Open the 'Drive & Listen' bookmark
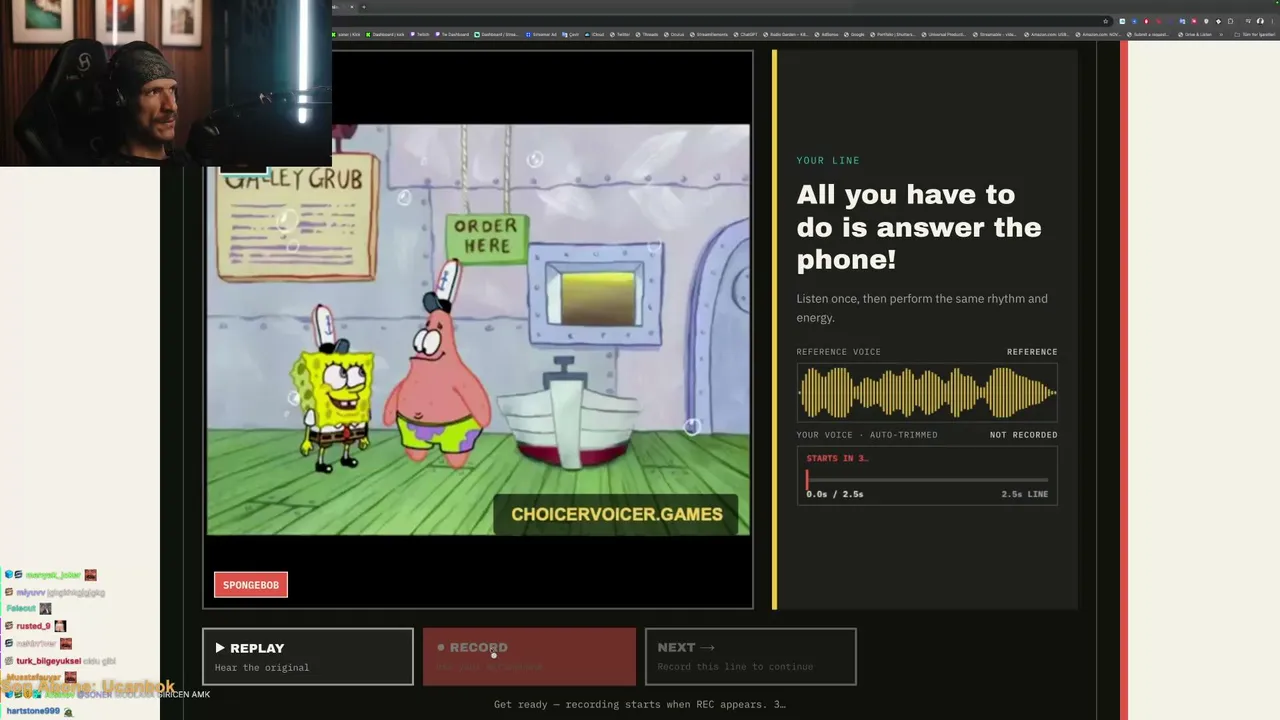 [1196, 35]
